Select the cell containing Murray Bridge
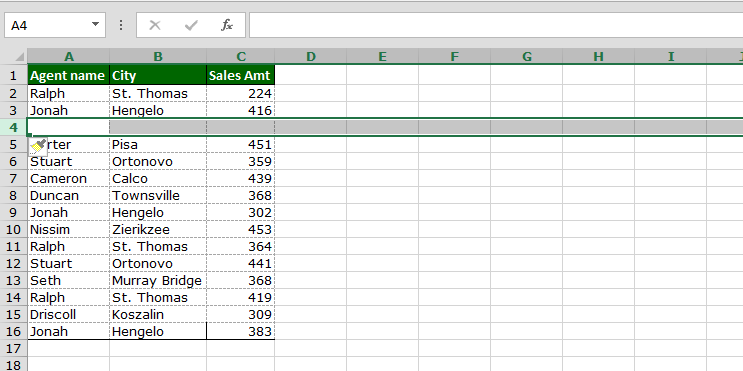The width and height of the screenshot is (743, 371). click(158, 281)
